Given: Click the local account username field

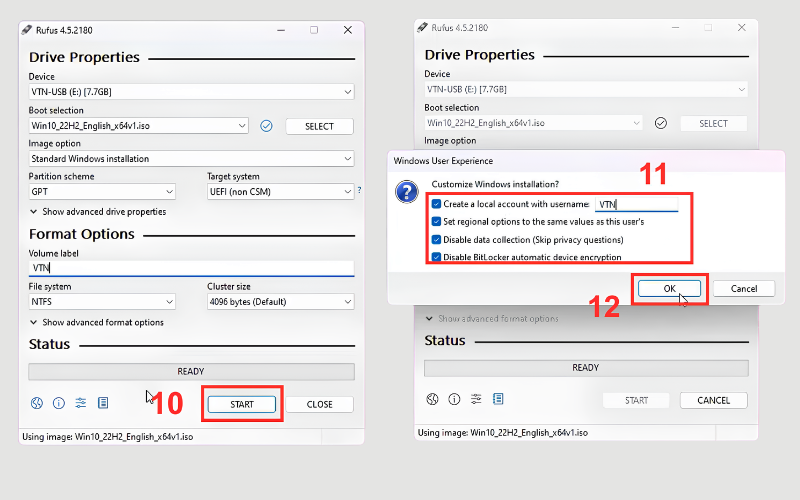Looking at the screenshot, I should 637,204.
